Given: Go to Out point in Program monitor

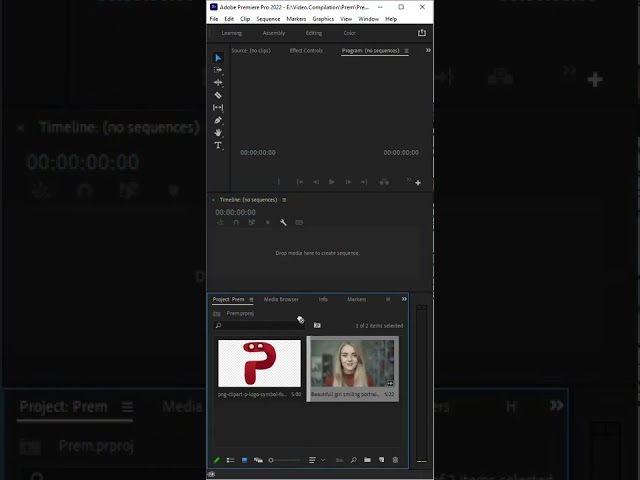Looking at the screenshot, I should point(364,182).
